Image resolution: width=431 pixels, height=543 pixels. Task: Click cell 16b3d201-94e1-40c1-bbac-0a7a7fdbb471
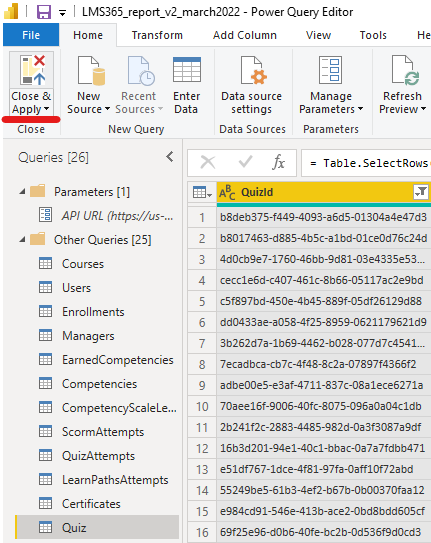(x=324, y=448)
